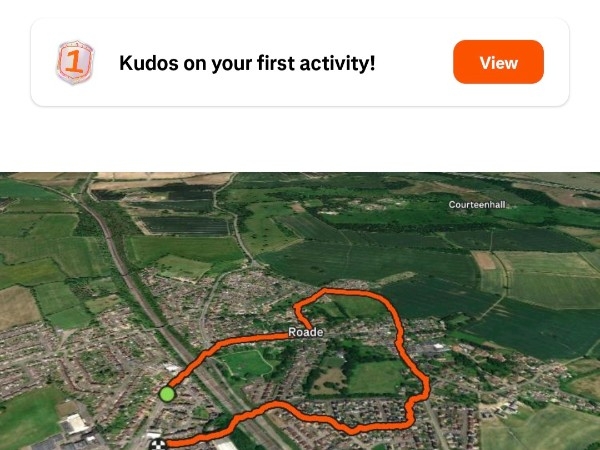Click the kudos badge icon
The height and width of the screenshot is (450, 600).
75,63
